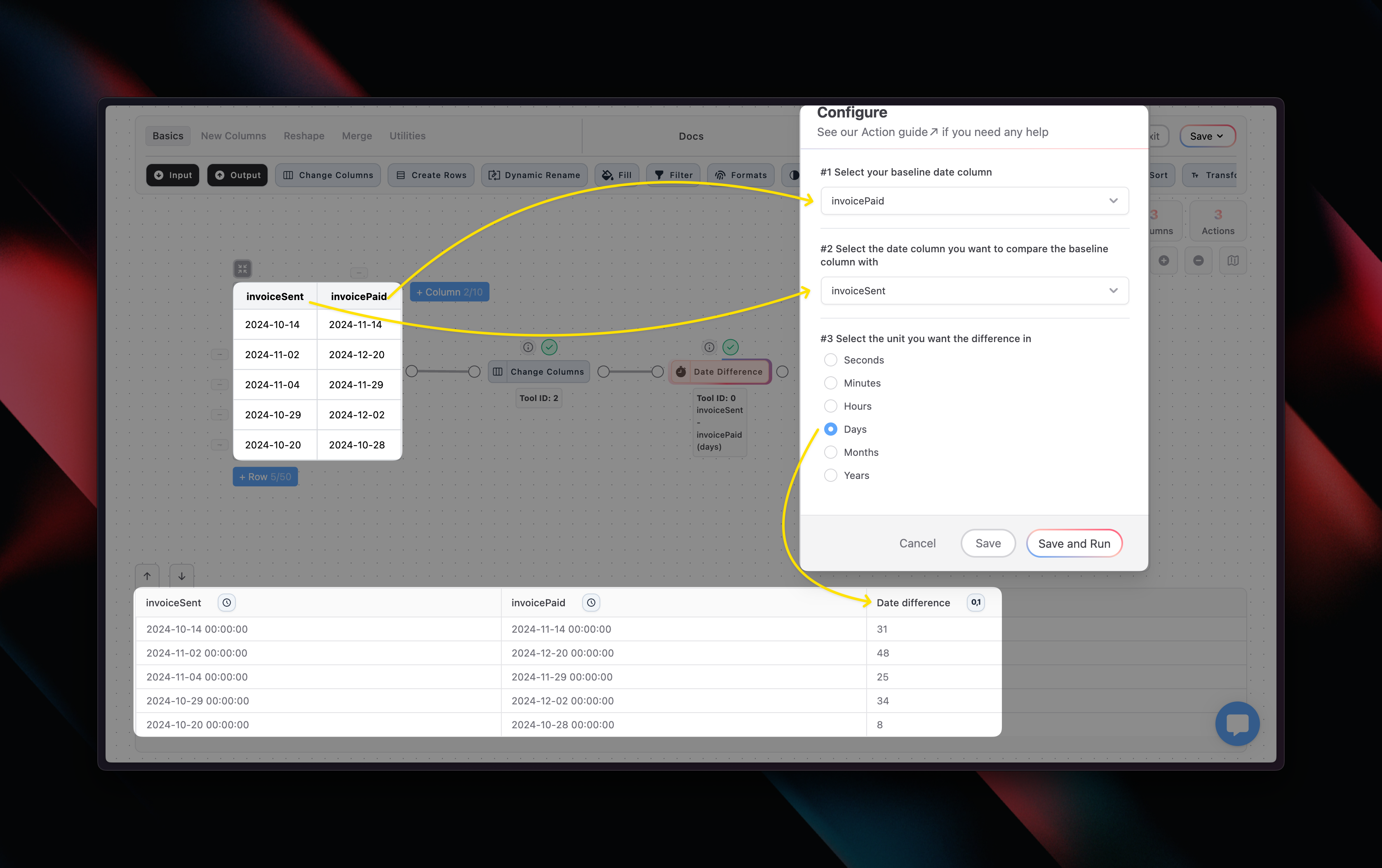Image resolution: width=1382 pixels, height=868 pixels.
Task: Click the chat support bubble icon
Action: pos(1237,723)
